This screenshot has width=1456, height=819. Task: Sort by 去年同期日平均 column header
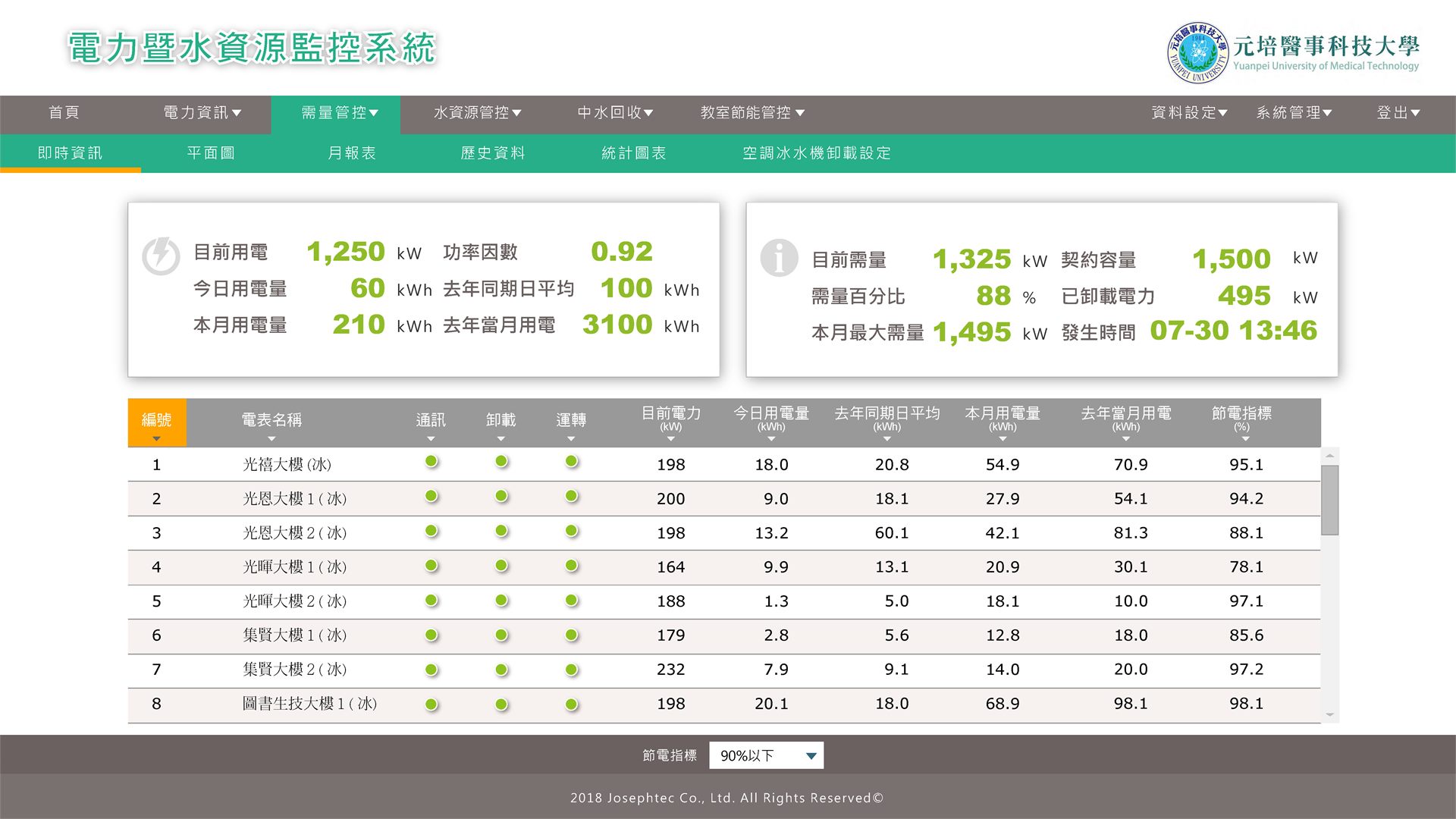[887, 422]
